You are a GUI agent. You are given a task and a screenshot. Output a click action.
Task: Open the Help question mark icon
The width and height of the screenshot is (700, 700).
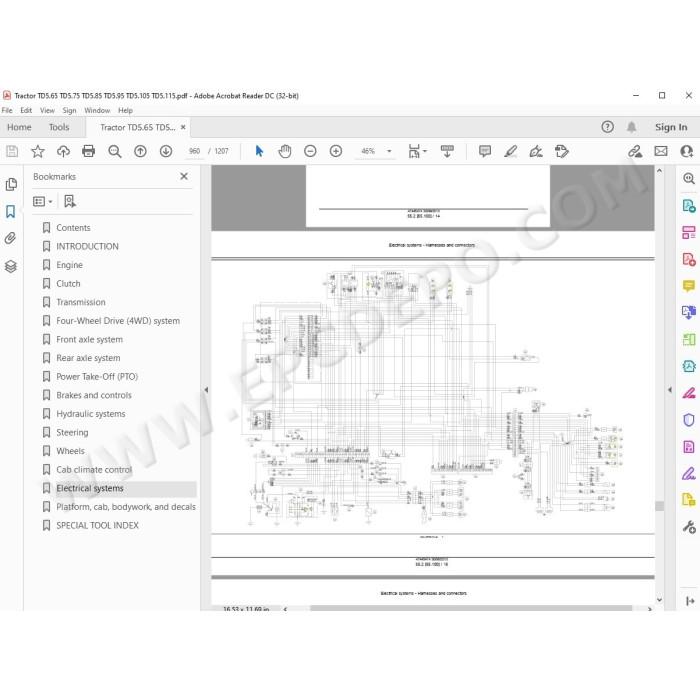point(607,127)
